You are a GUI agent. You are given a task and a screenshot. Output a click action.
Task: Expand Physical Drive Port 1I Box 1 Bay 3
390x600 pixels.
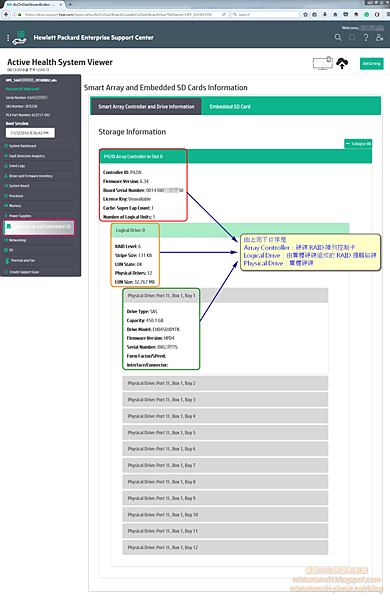coord(225,399)
